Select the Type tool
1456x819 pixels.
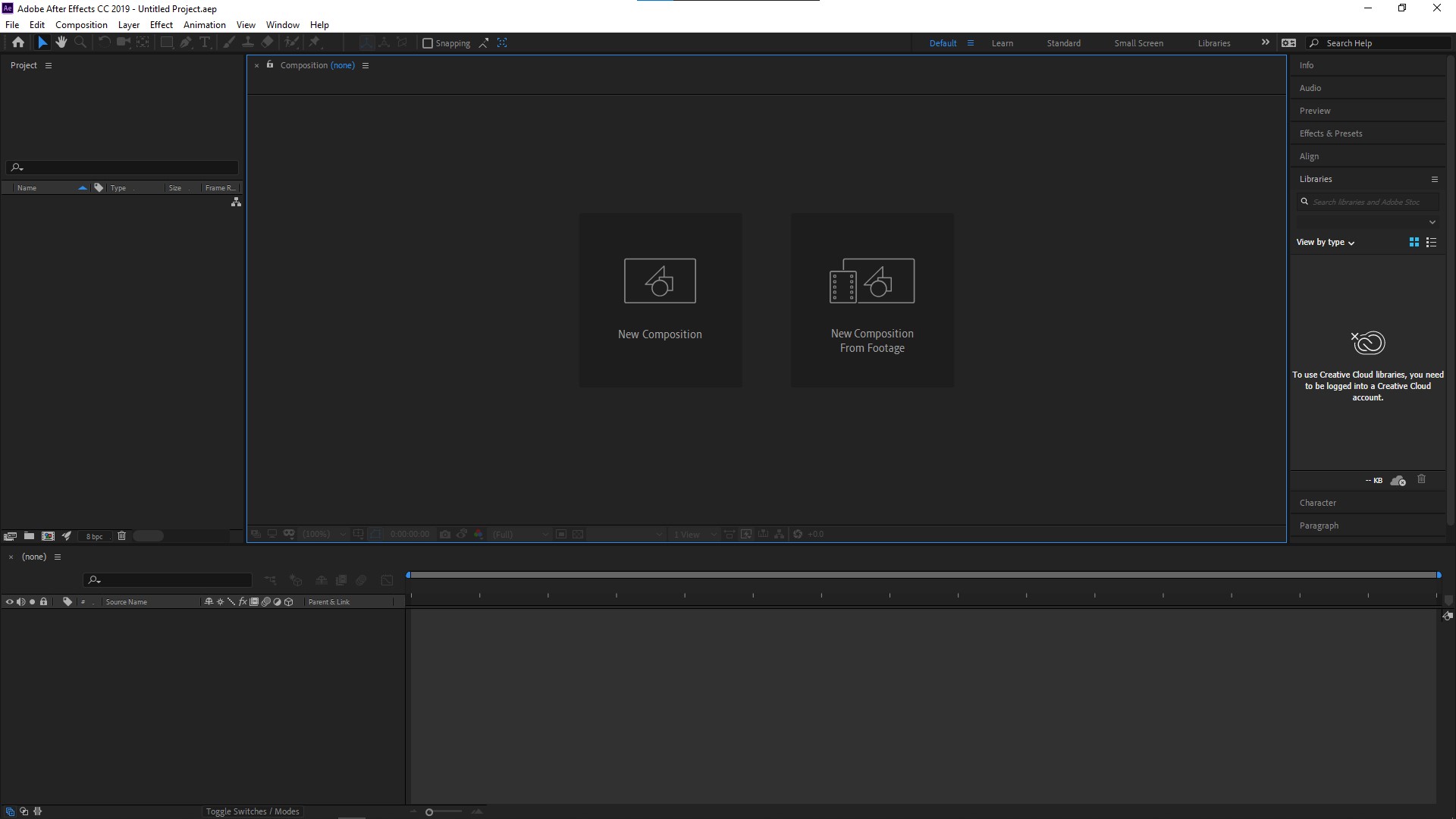pyautogui.click(x=205, y=42)
